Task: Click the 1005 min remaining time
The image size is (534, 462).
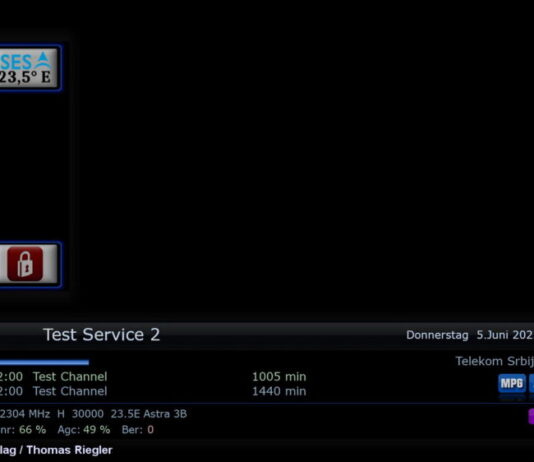Action: coord(279,377)
